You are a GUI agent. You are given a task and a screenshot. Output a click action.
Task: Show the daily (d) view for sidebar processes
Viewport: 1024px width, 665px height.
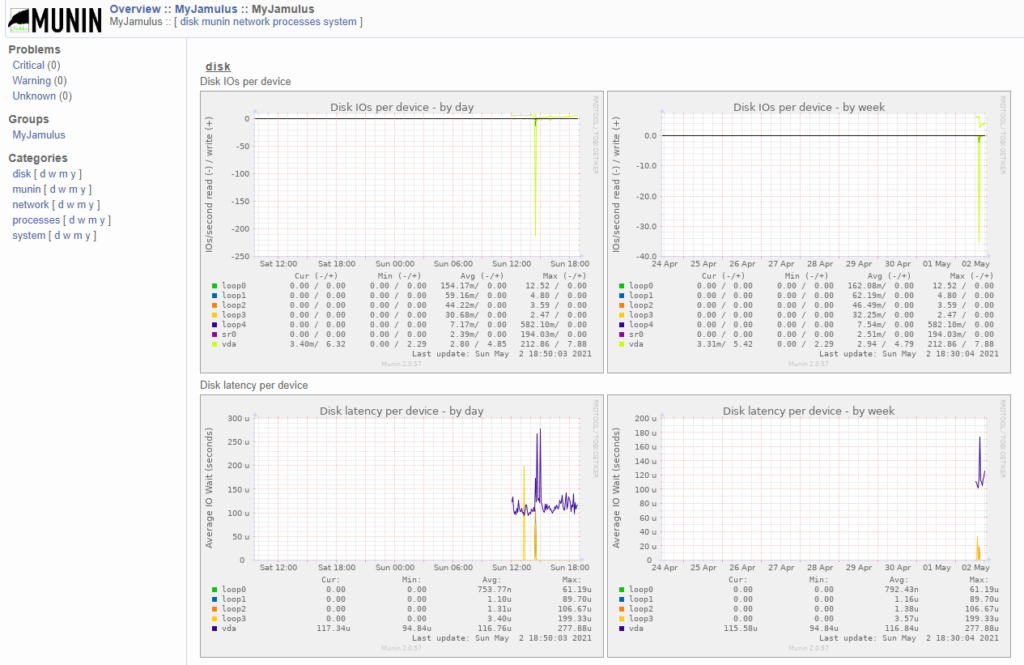pyautogui.click(x=72, y=220)
